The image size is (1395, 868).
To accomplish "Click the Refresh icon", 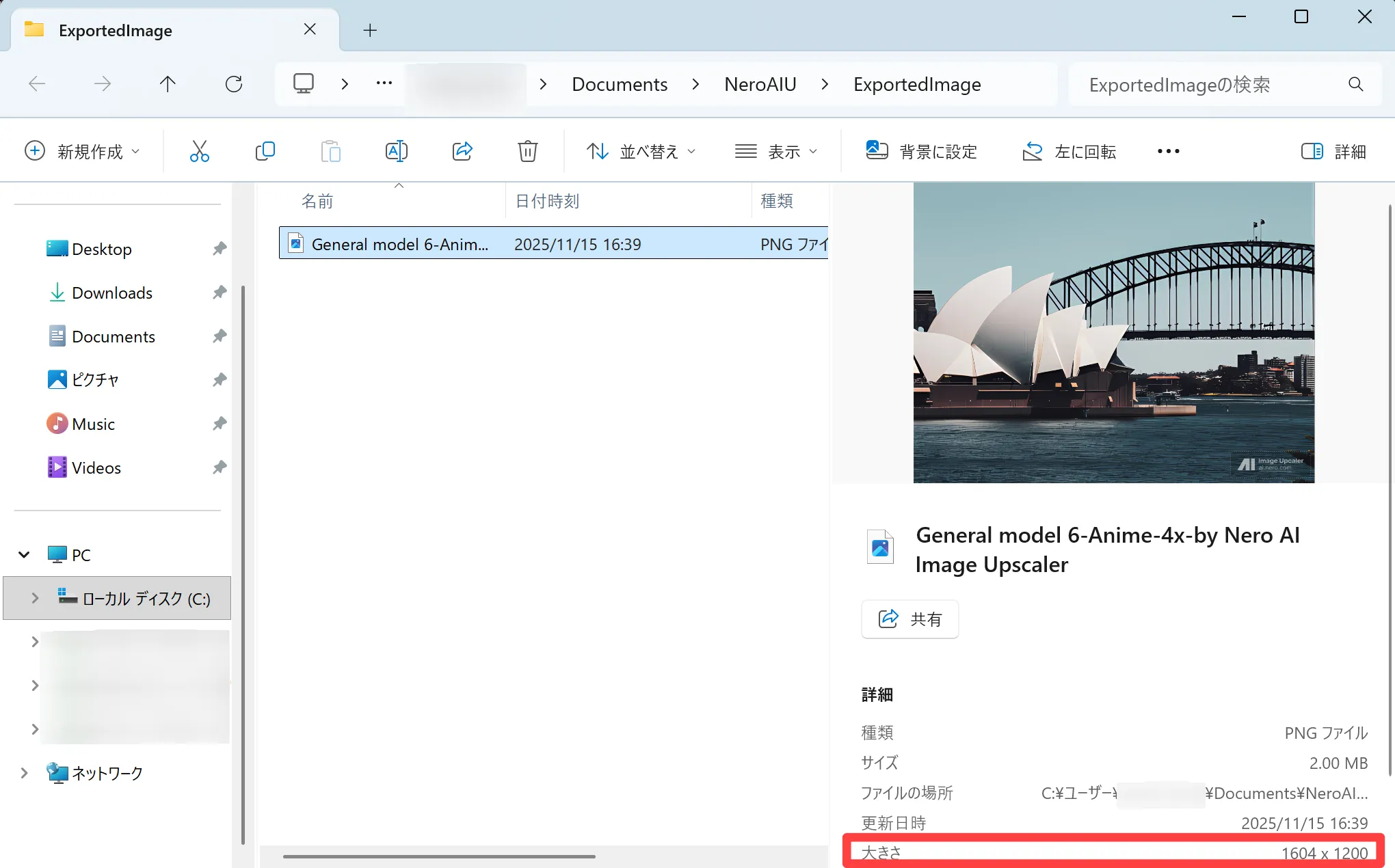I will [234, 84].
